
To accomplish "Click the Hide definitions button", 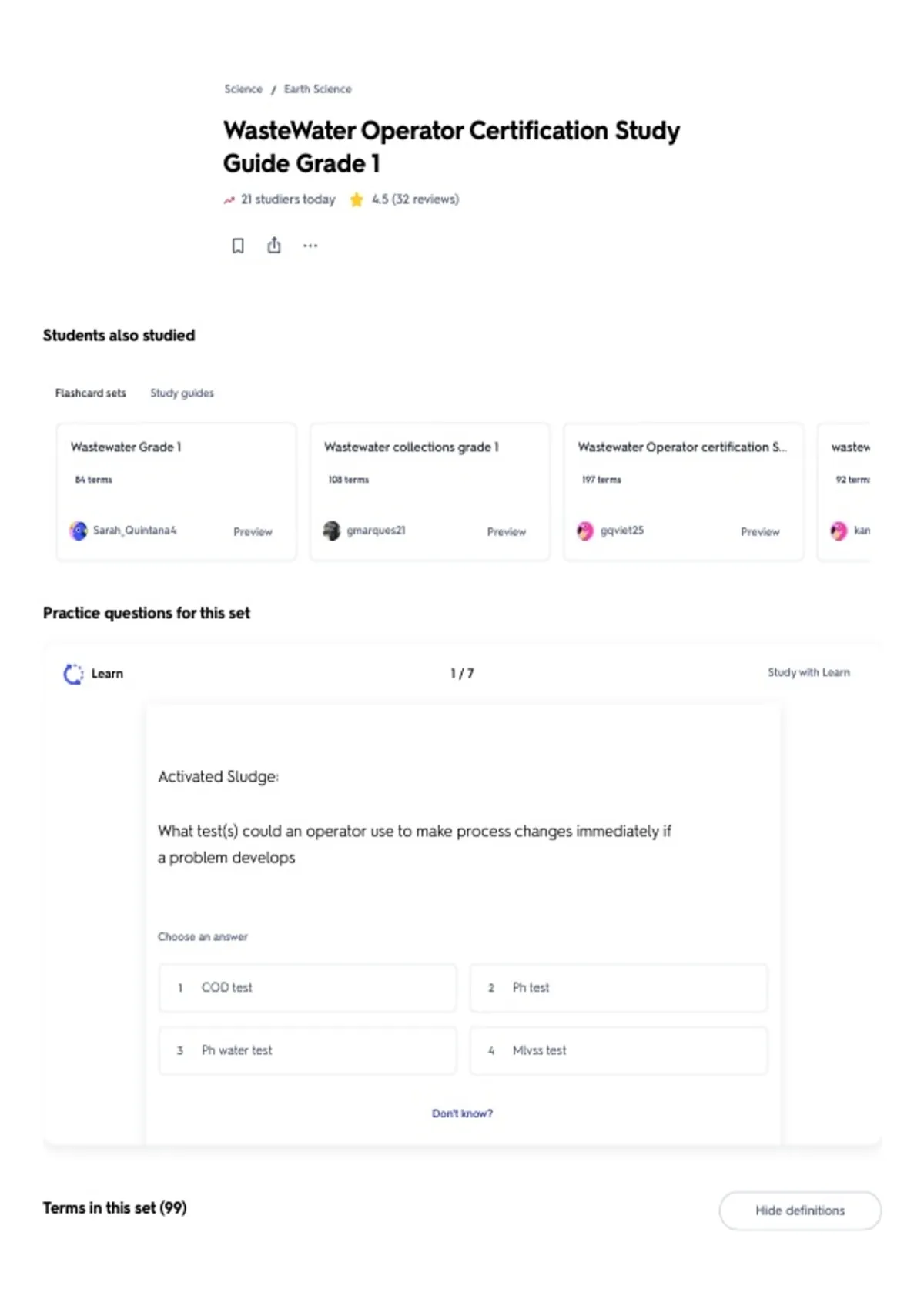I will tap(800, 1210).
